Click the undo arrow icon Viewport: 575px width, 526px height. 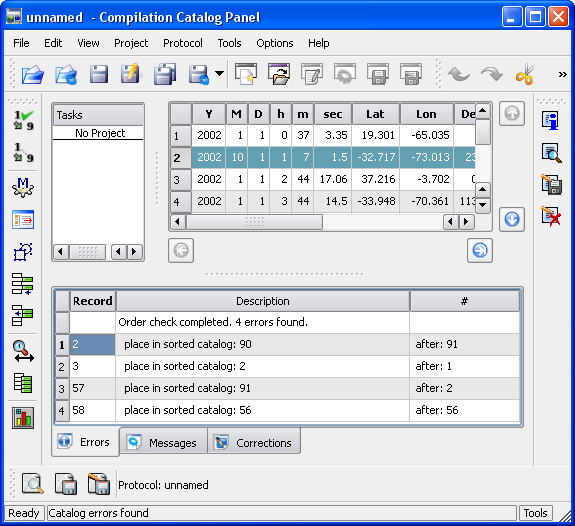click(x=459, y=74)
